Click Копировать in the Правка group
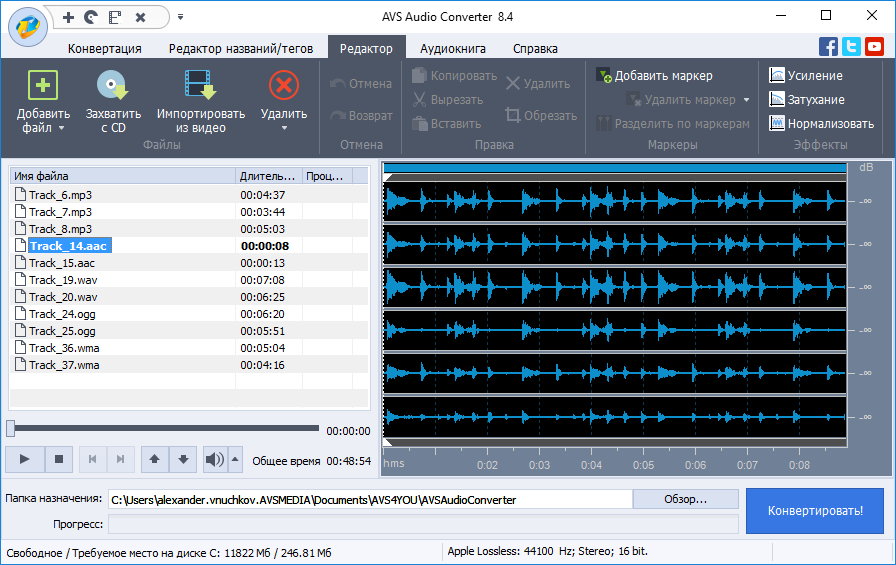Image resolution: width=896 pixels, height=565 pixels. tap(454, 76)
